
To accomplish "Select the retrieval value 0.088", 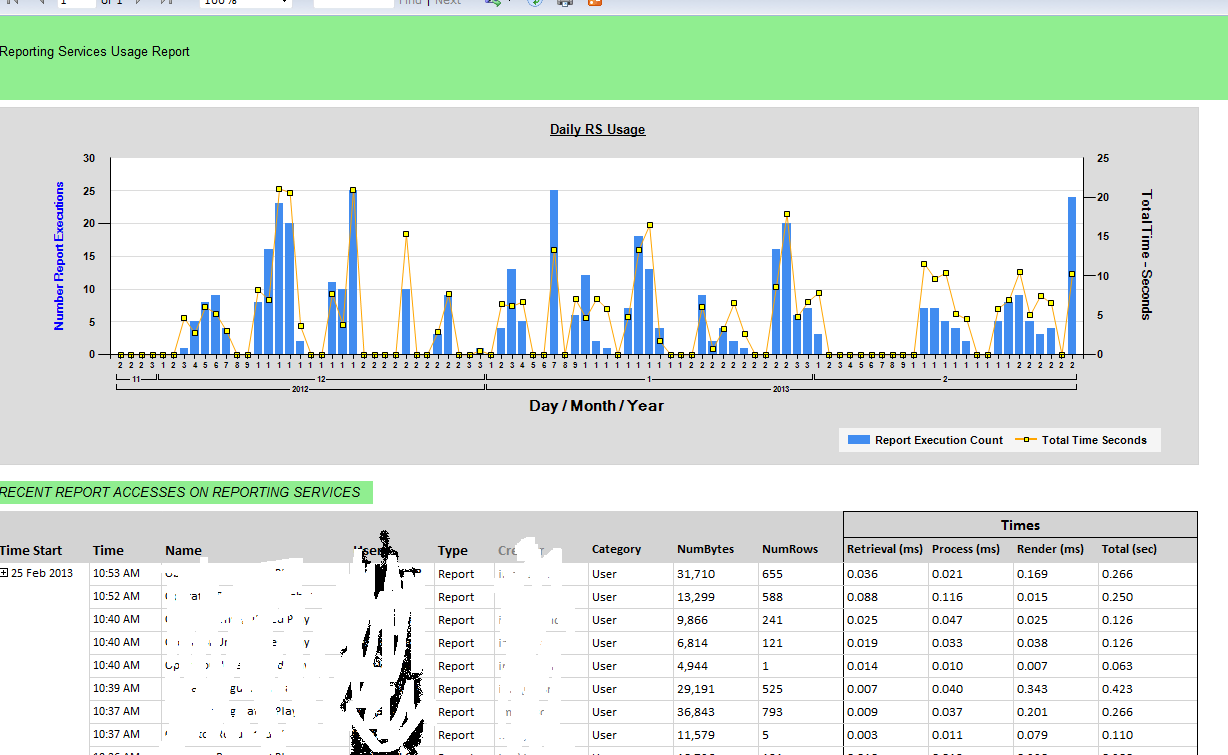I will pos(863,597).
